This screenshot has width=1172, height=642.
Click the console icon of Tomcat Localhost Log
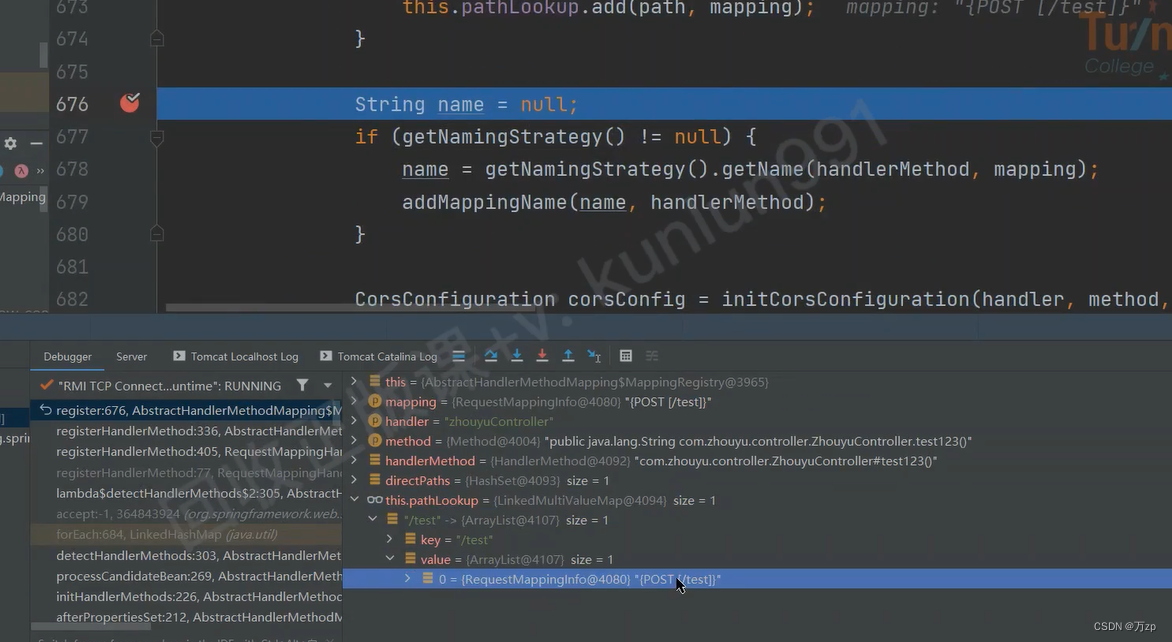179,357
